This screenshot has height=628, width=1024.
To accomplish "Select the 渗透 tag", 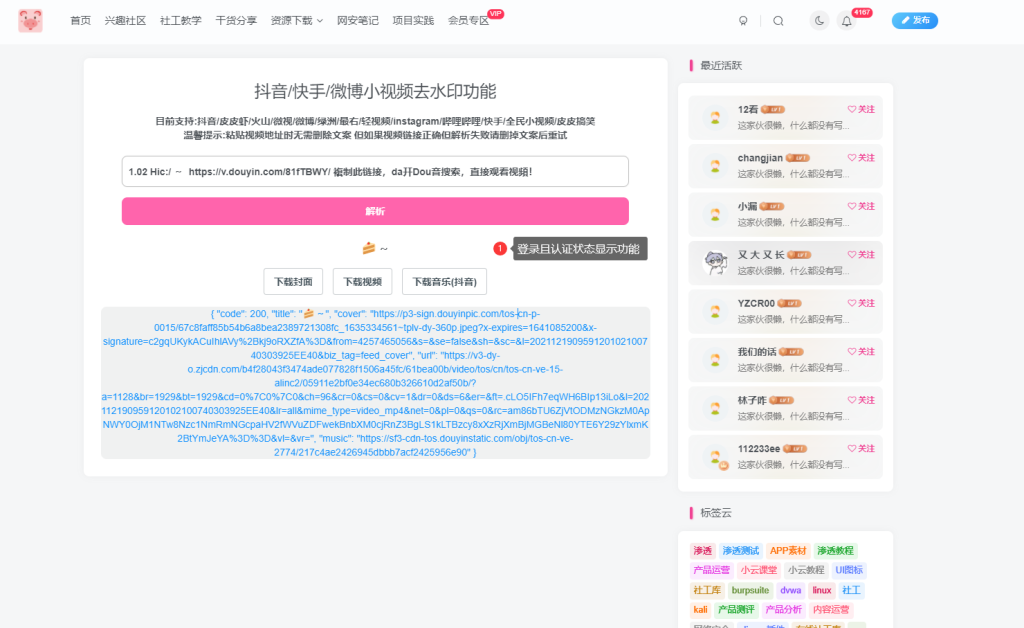I will (703, 550).
